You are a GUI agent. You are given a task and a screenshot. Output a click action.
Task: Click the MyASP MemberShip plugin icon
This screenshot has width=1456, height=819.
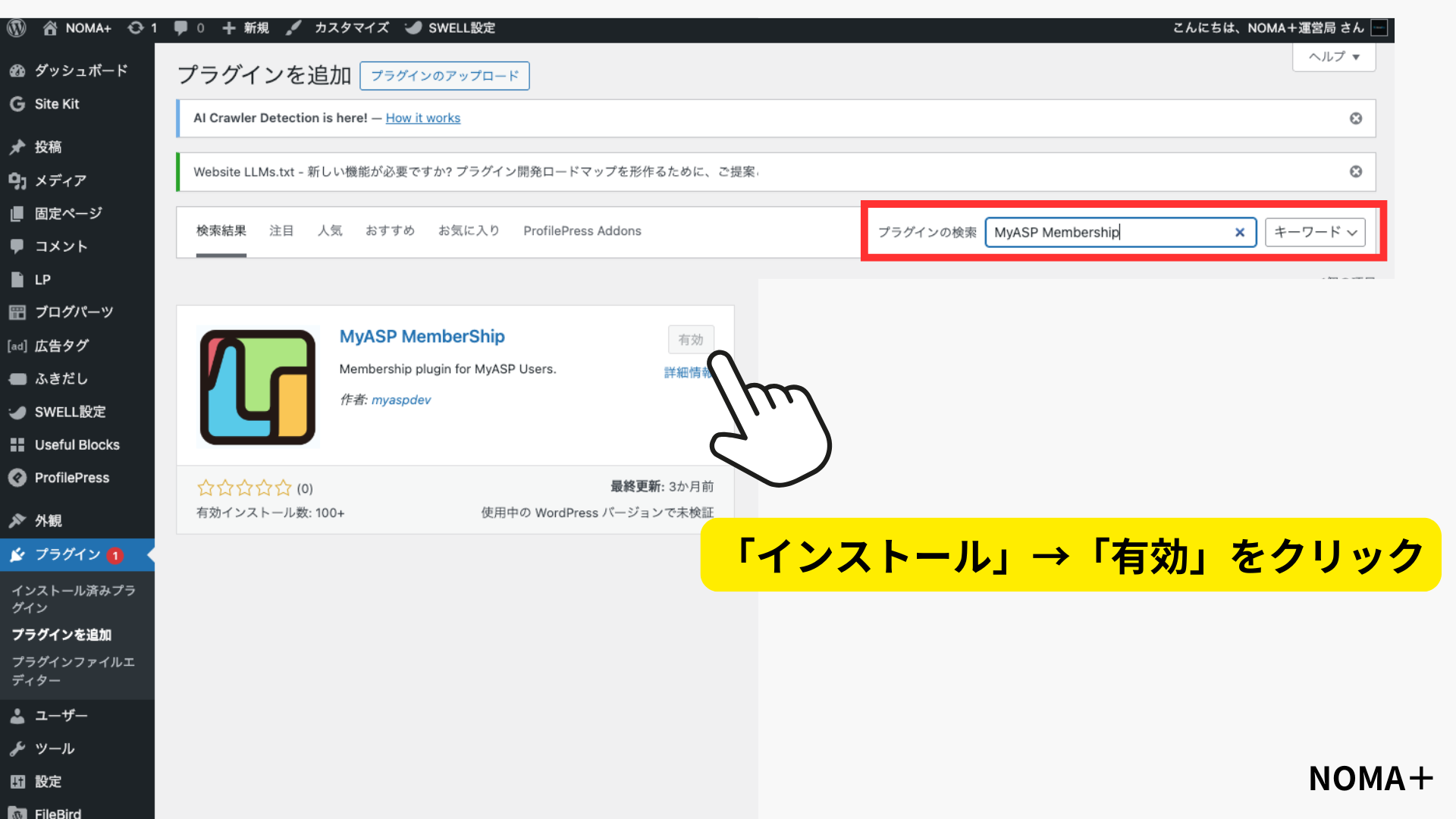(257, 387)
